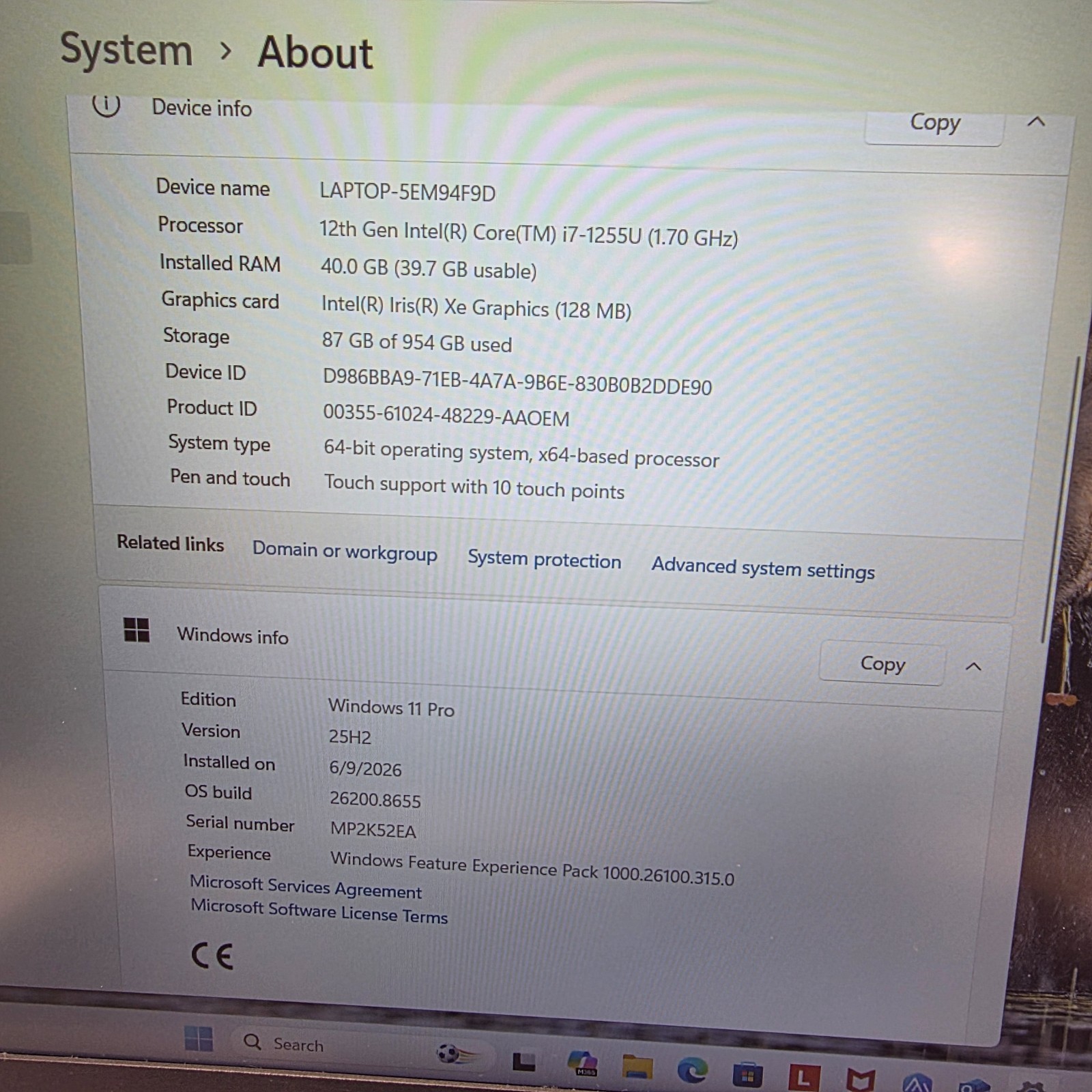The height and width of the screenshot is (1092, 1092).
Task: Click the Settings page vertical scrollbar
Action: click(1060, 498)
